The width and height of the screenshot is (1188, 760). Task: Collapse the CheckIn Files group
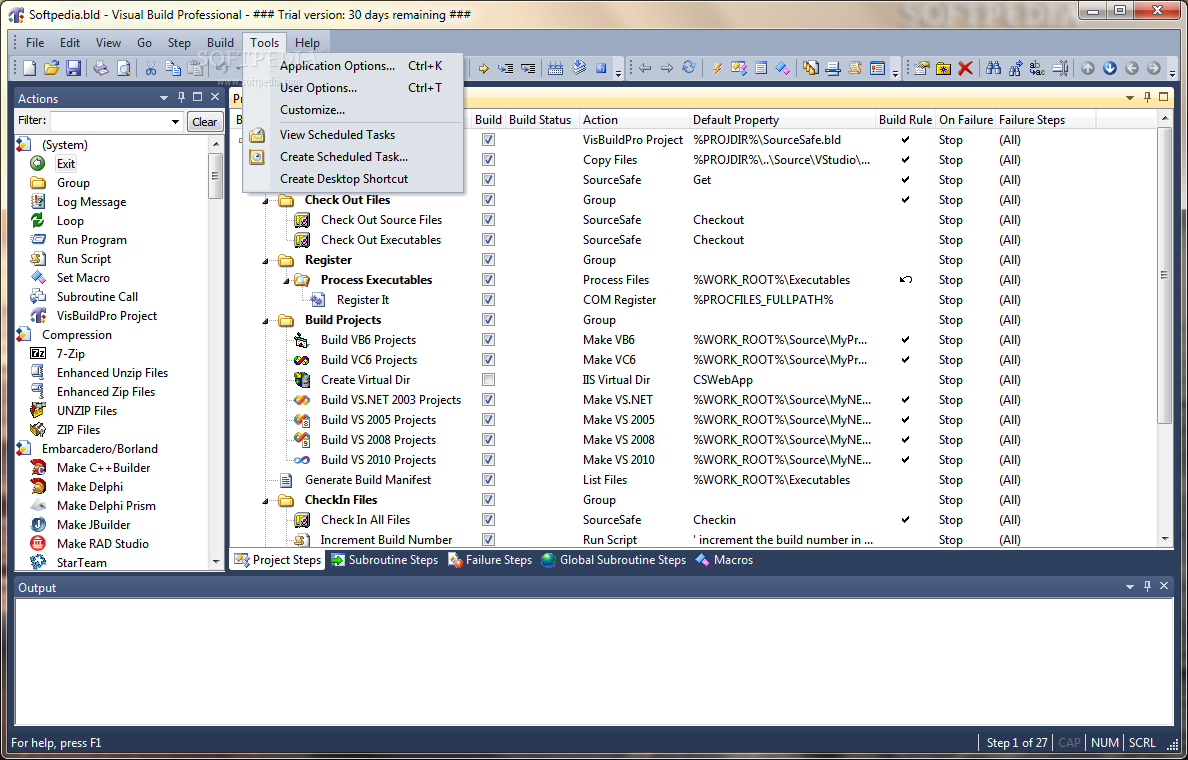[266, 501]
